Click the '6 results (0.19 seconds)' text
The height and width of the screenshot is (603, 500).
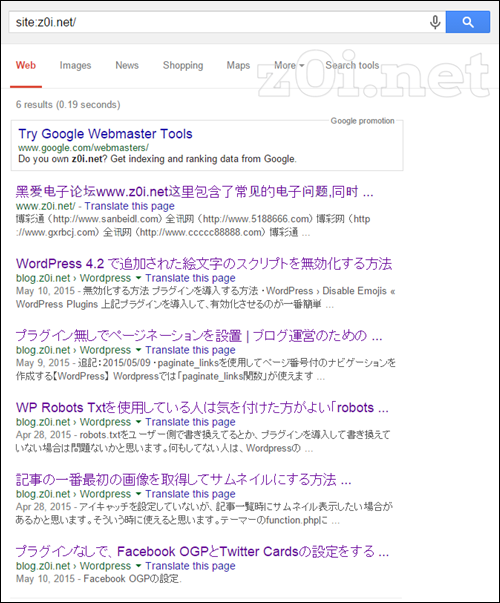pyautogui.click(x=68, y=105)
